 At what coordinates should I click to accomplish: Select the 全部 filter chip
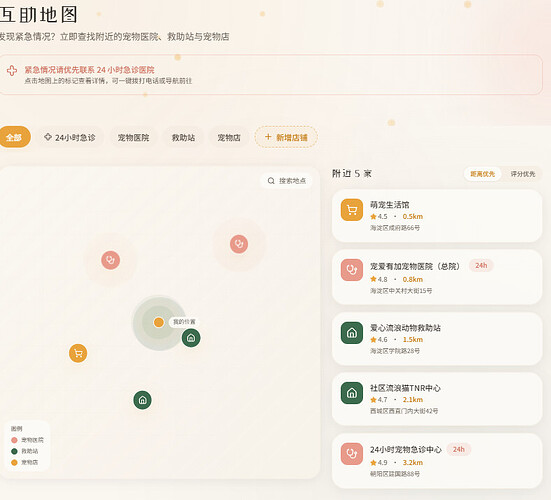13,137
